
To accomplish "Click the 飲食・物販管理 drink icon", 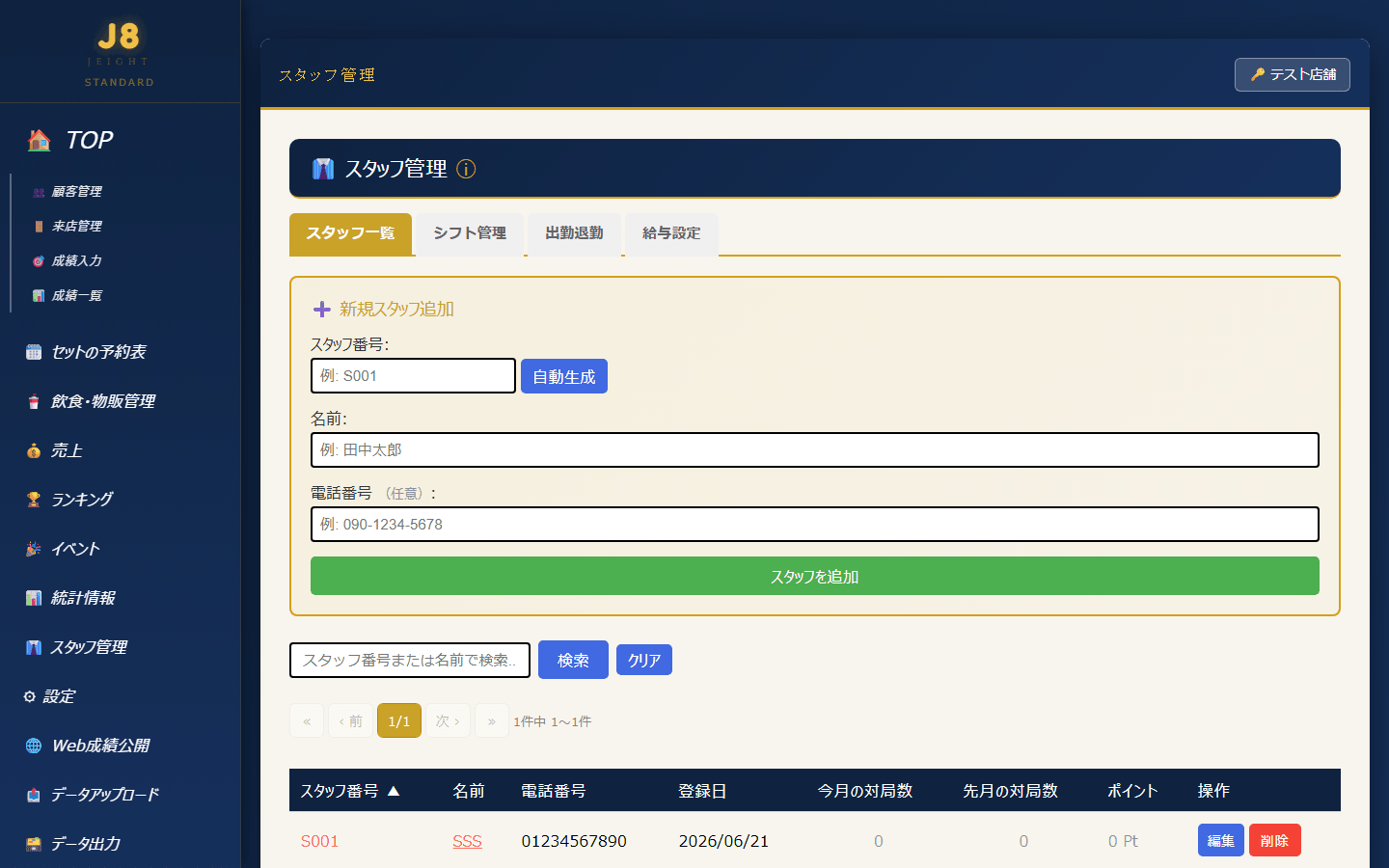I will coord(34,401).
